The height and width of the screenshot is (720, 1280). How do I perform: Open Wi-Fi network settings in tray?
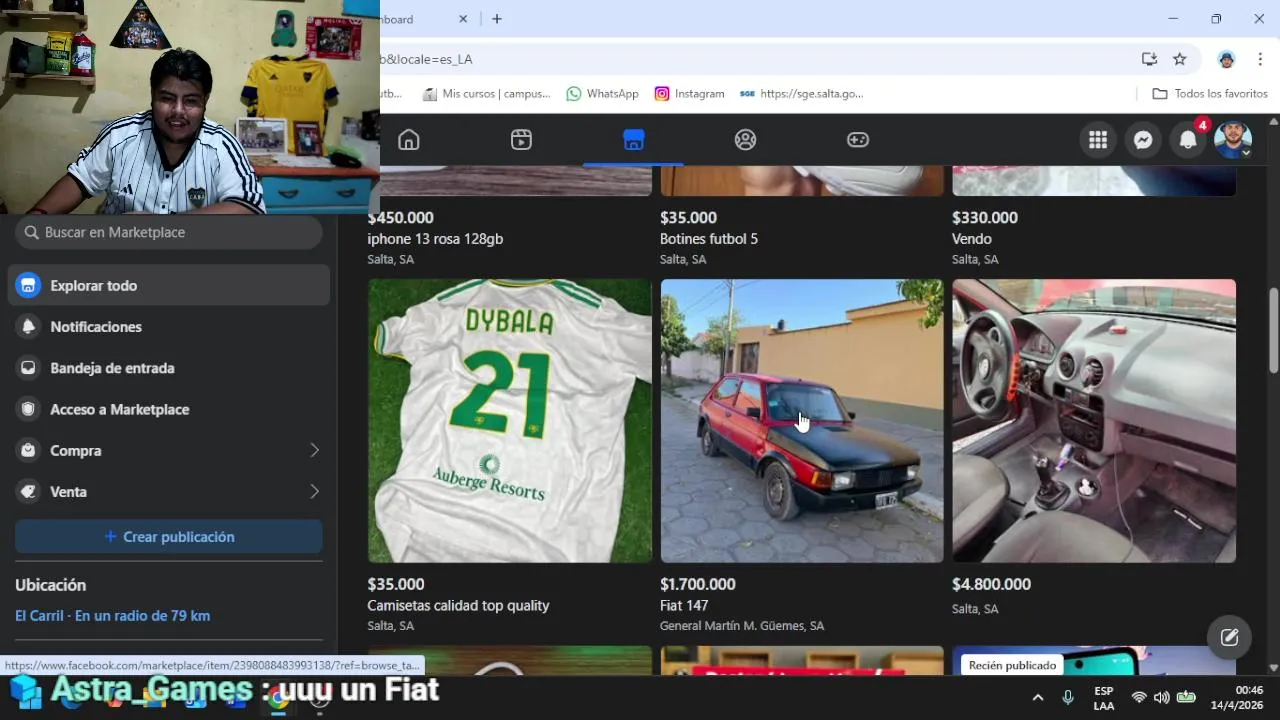point(1139,697)
